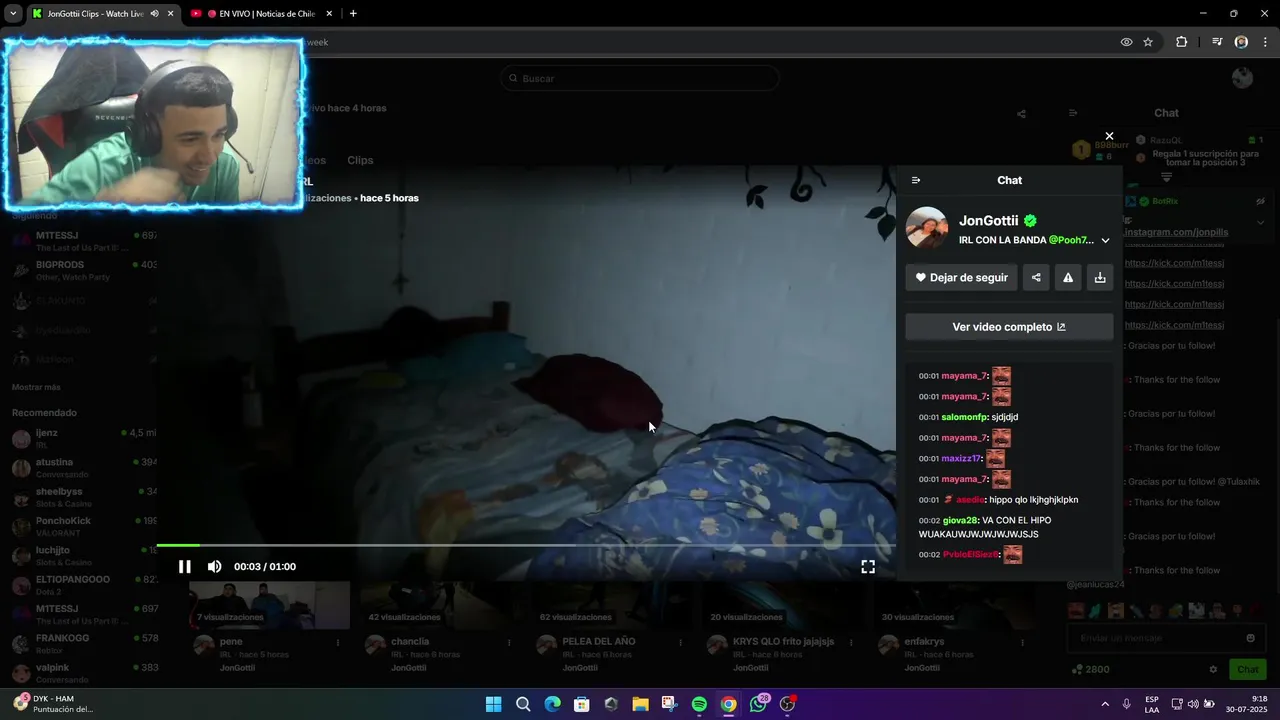Viewport: 1280px width, 720px height.
Task: Bookmark this page with the star icon
Action: (1148, 42)
